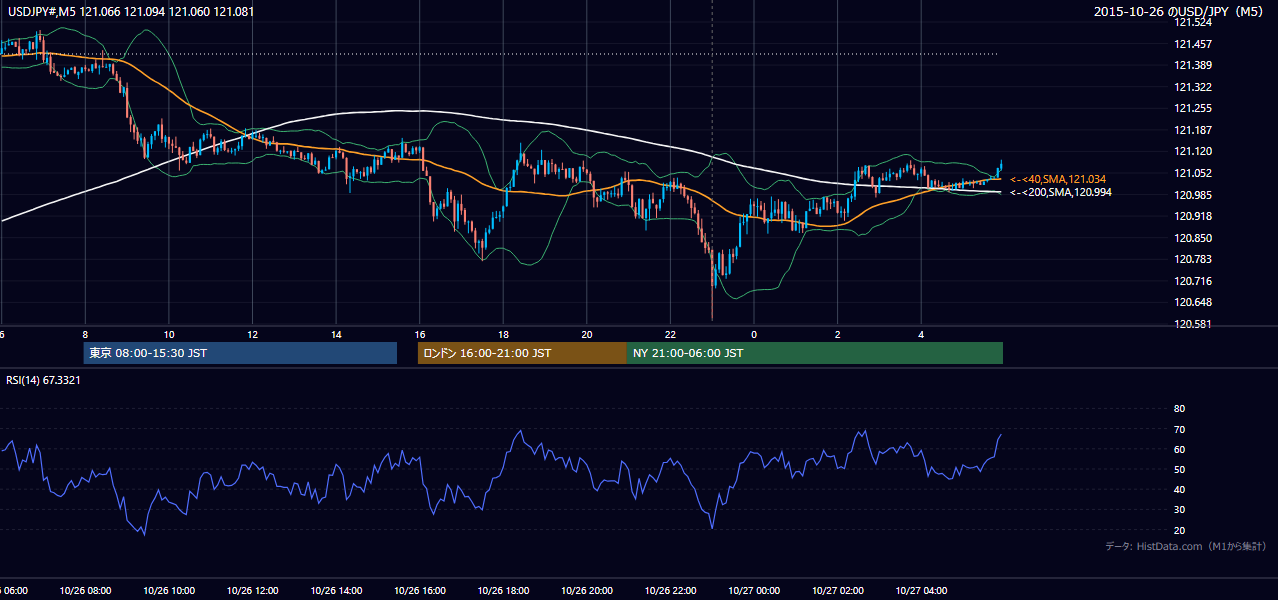Select the London 16:00-21:00 JST session bar

coord(522,353)
